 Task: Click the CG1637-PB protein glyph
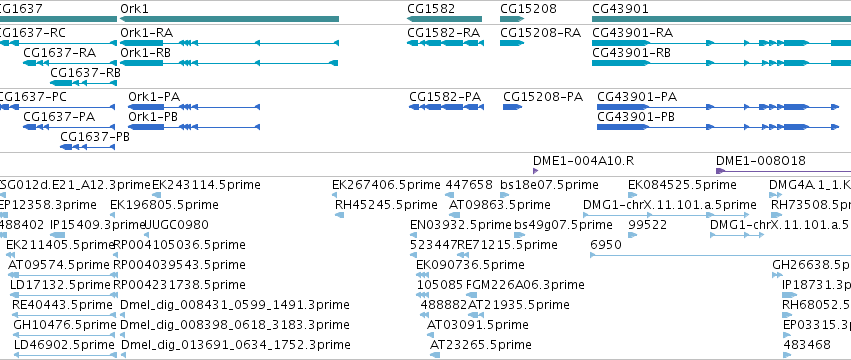(x=87, y=147)
